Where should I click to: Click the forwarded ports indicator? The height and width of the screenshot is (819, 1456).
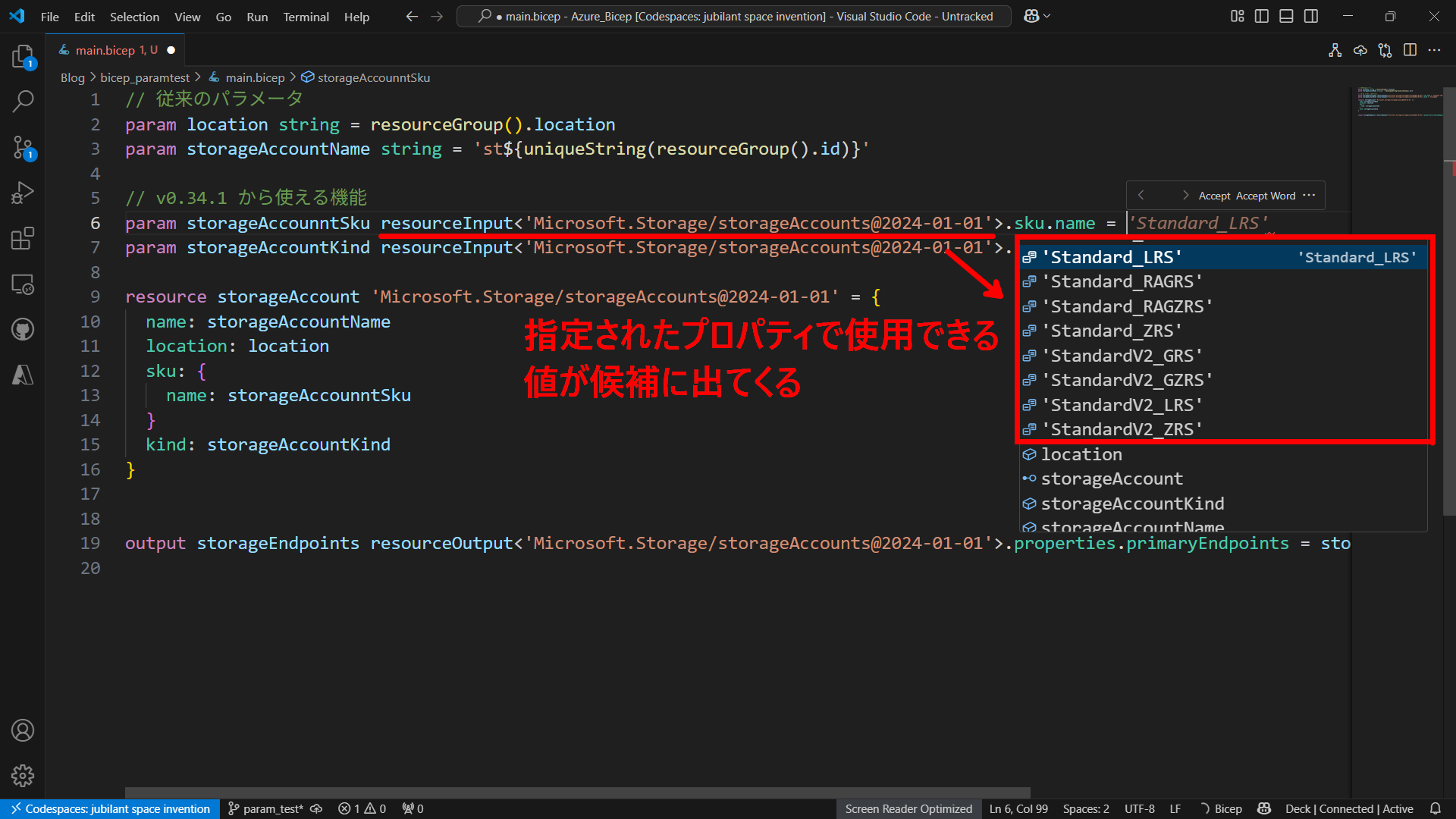413,809
